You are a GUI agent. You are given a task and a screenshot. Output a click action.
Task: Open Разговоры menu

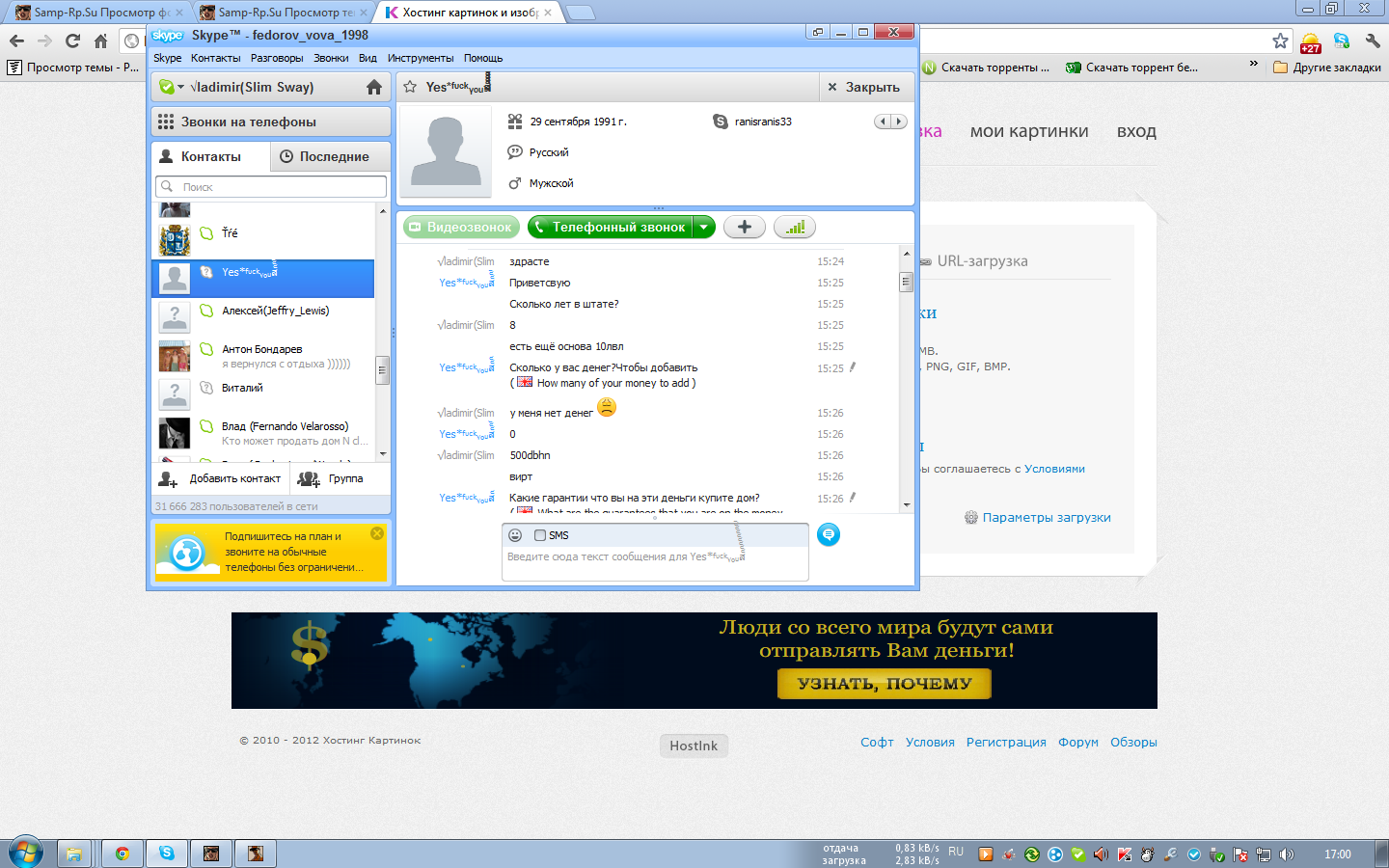pyautogui.click(x=277, y=58)
